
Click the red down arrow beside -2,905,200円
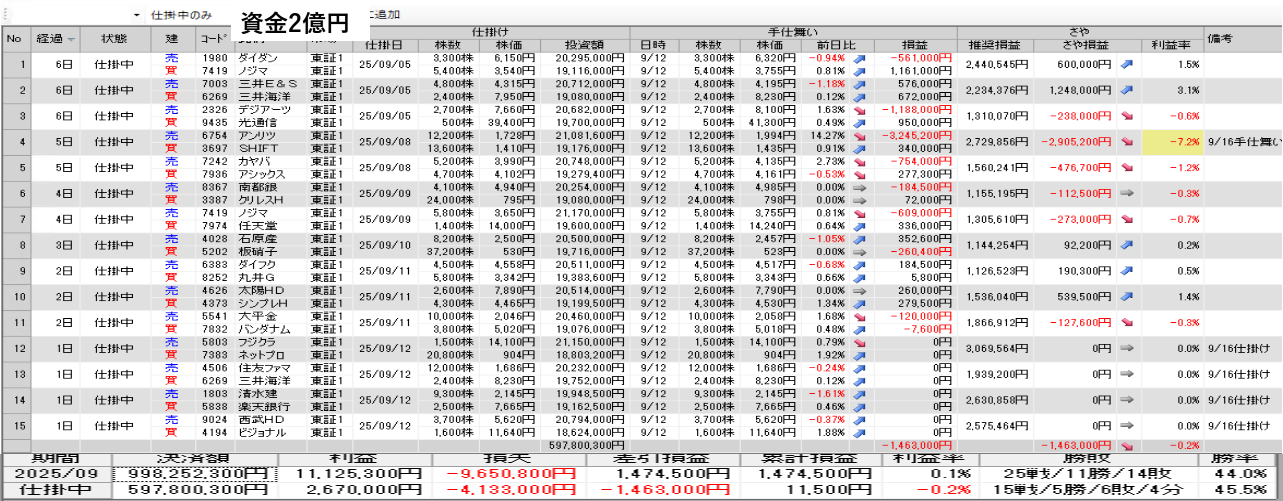1128,142
